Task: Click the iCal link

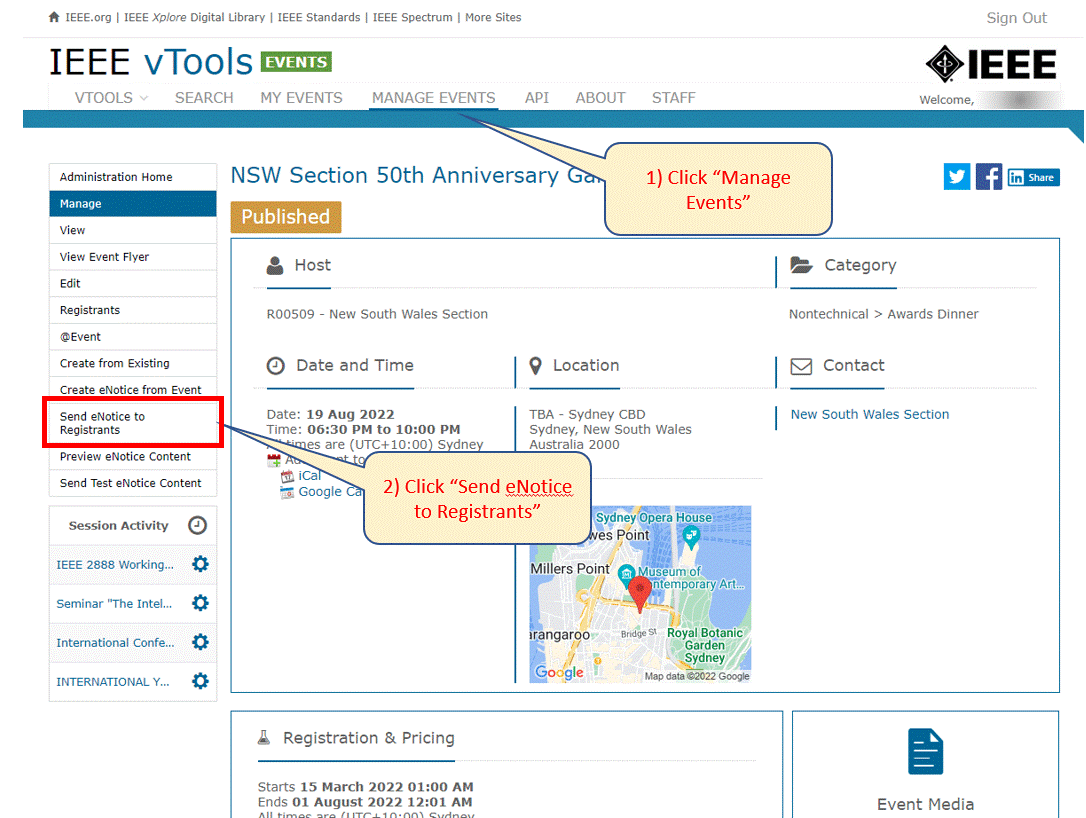Action: (x=310, y=476)
